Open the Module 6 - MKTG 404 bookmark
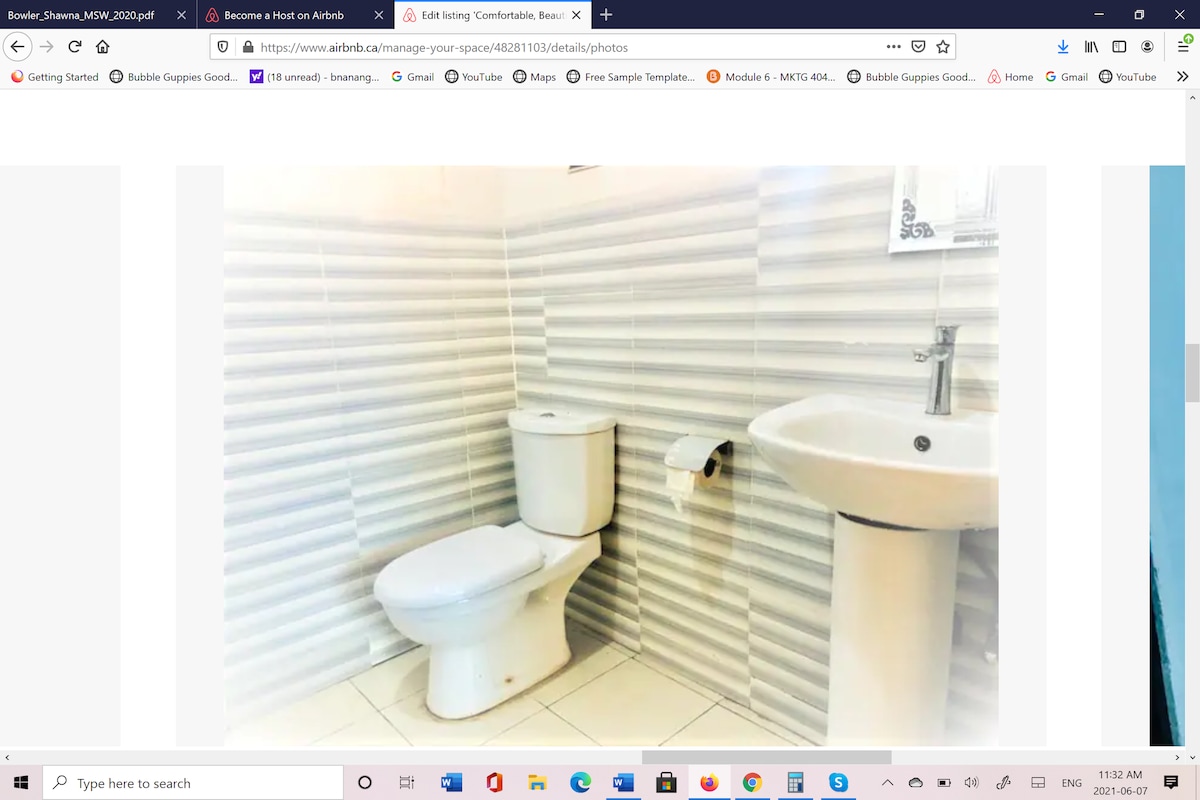1200x800 pixels. tap(772, 77)
